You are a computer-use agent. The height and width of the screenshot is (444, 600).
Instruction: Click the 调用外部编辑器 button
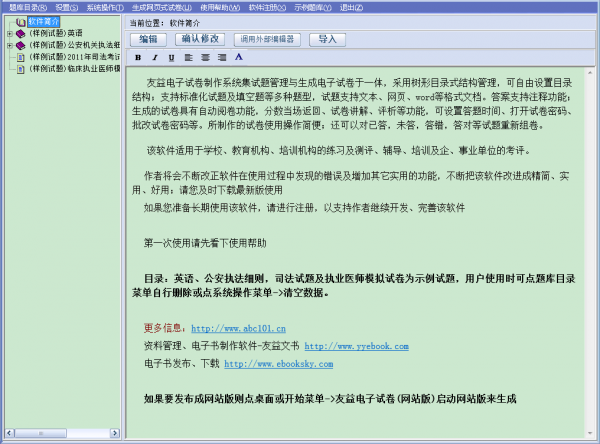267,39
